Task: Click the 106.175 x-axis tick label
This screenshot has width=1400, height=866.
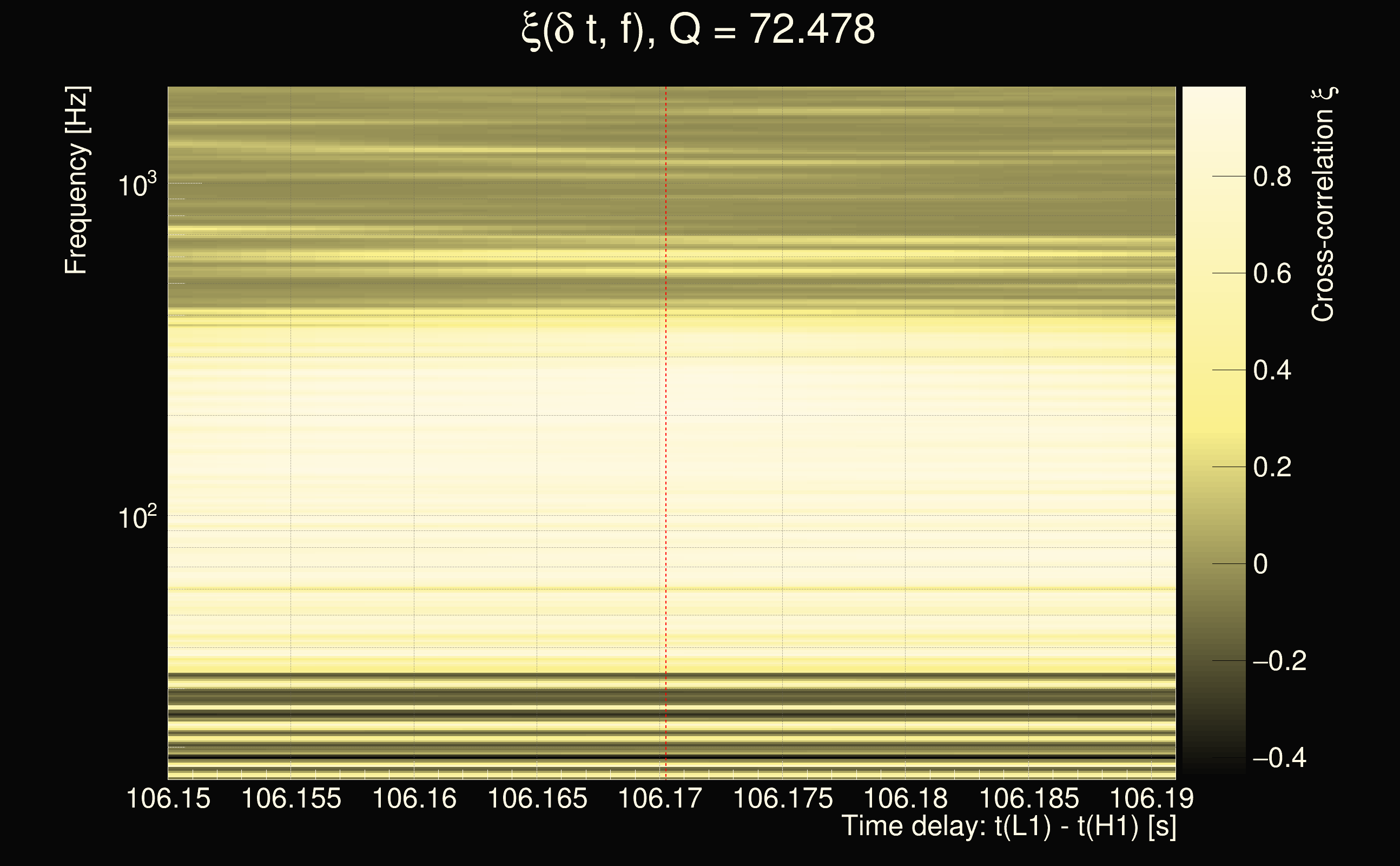Action: (x=783, y=798)
